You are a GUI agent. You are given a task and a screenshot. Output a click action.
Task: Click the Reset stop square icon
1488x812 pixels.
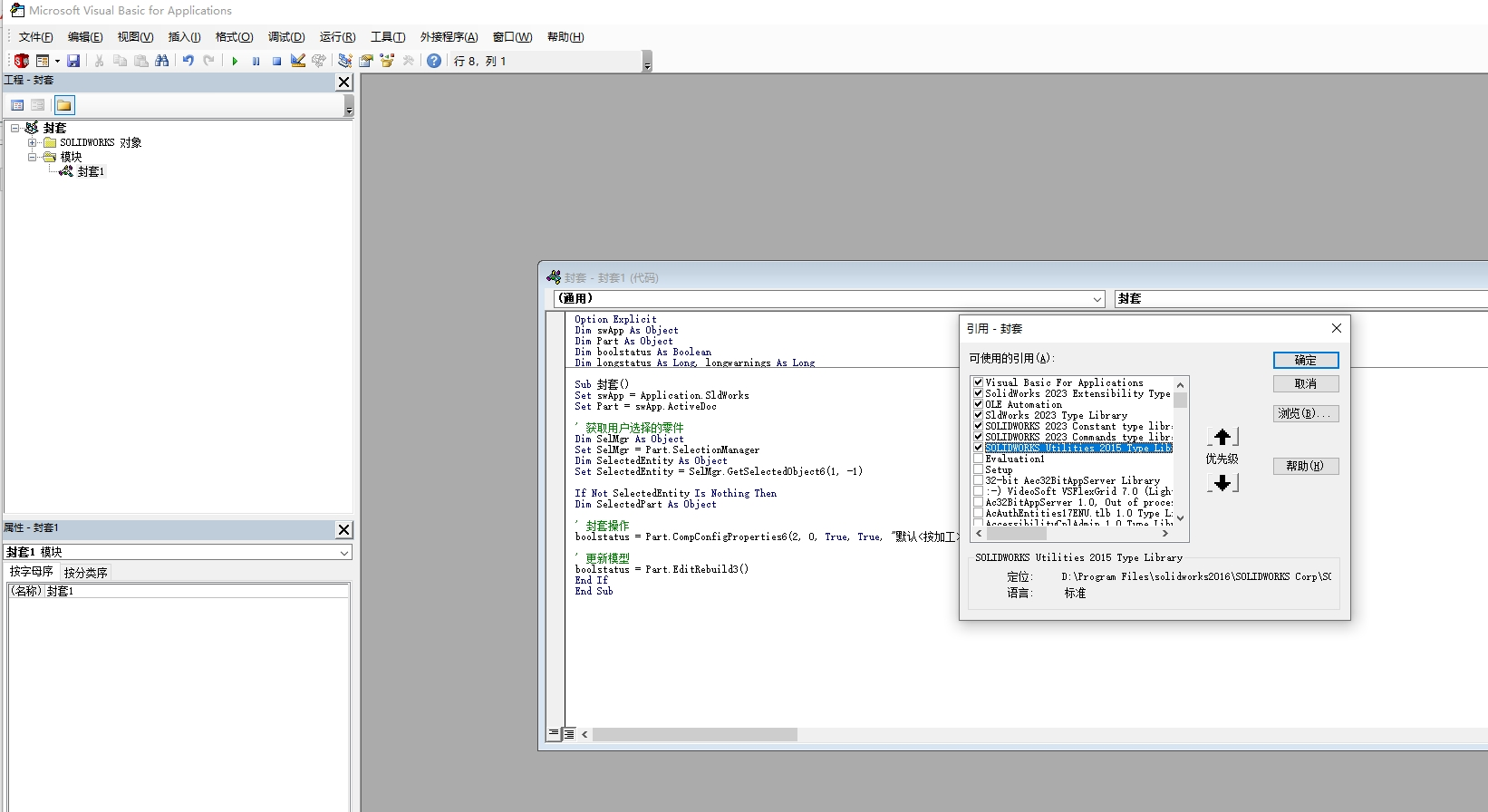click(276, 61)
